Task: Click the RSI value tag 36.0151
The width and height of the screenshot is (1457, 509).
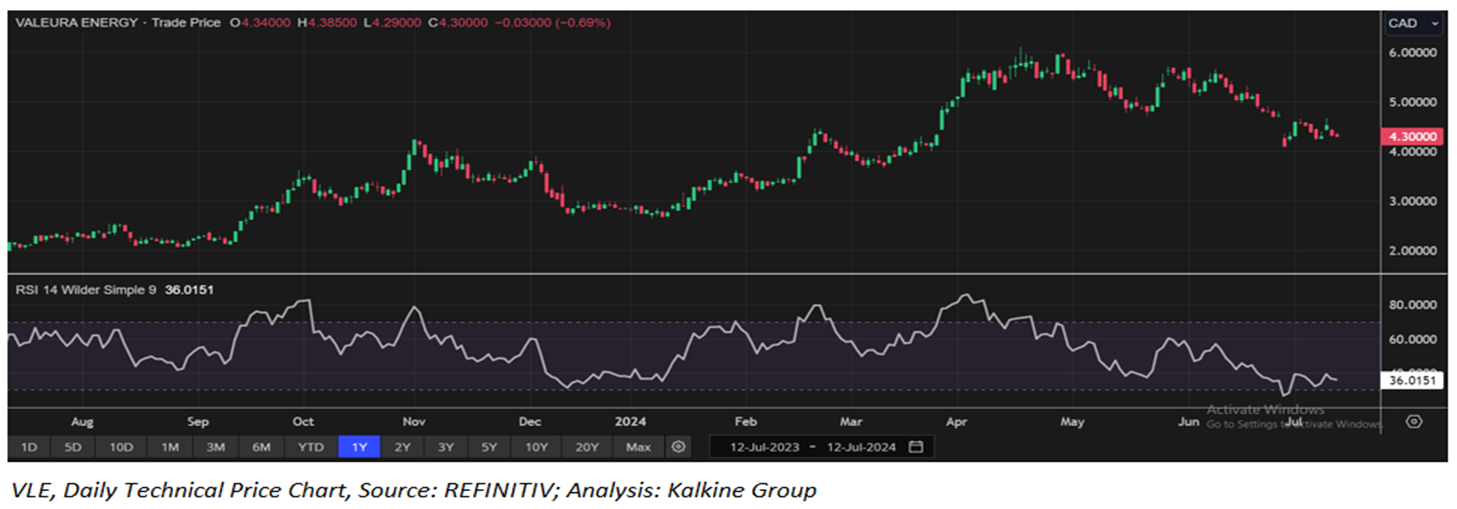Action: [1413, 380]
